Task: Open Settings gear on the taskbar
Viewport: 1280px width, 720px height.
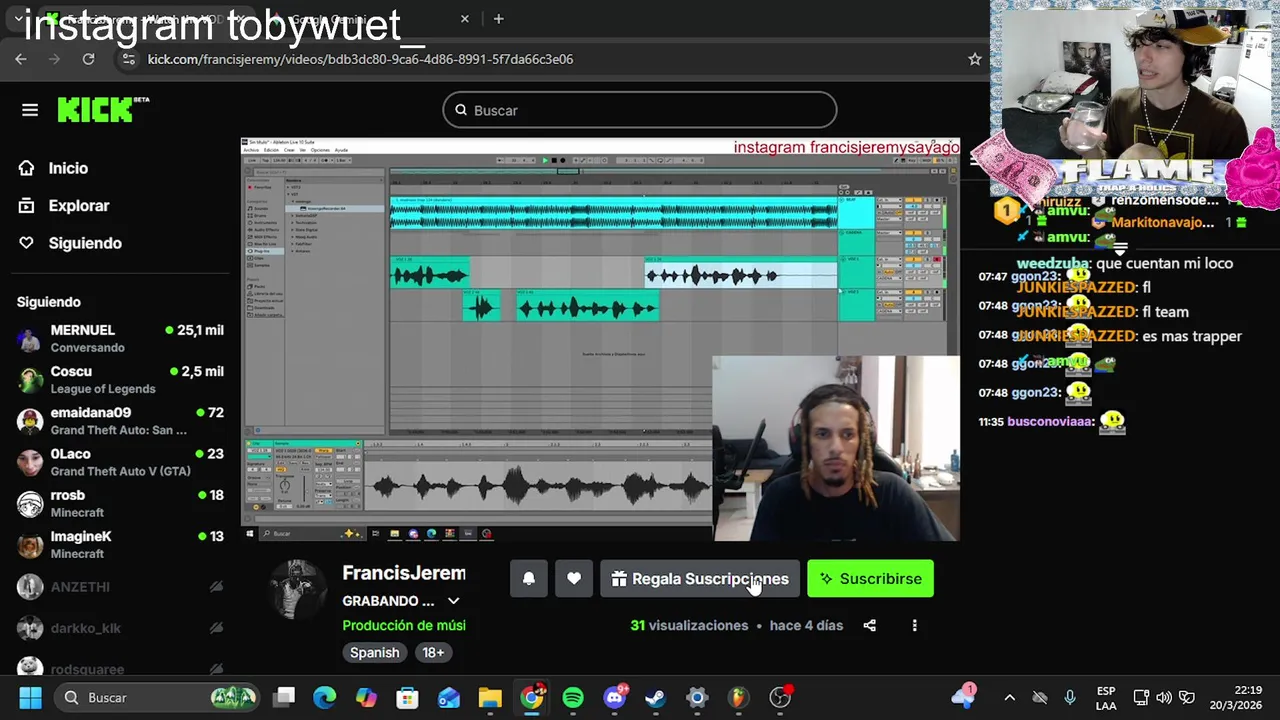Action: (x=697, y=697)
